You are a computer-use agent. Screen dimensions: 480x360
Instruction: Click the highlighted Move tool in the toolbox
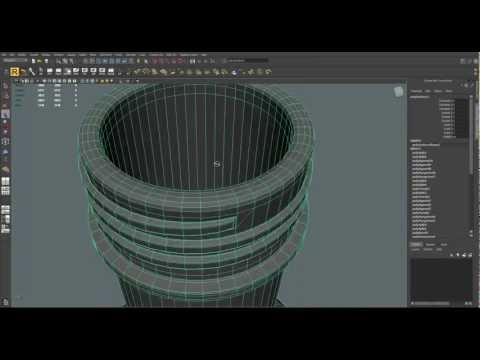[5, 114]
